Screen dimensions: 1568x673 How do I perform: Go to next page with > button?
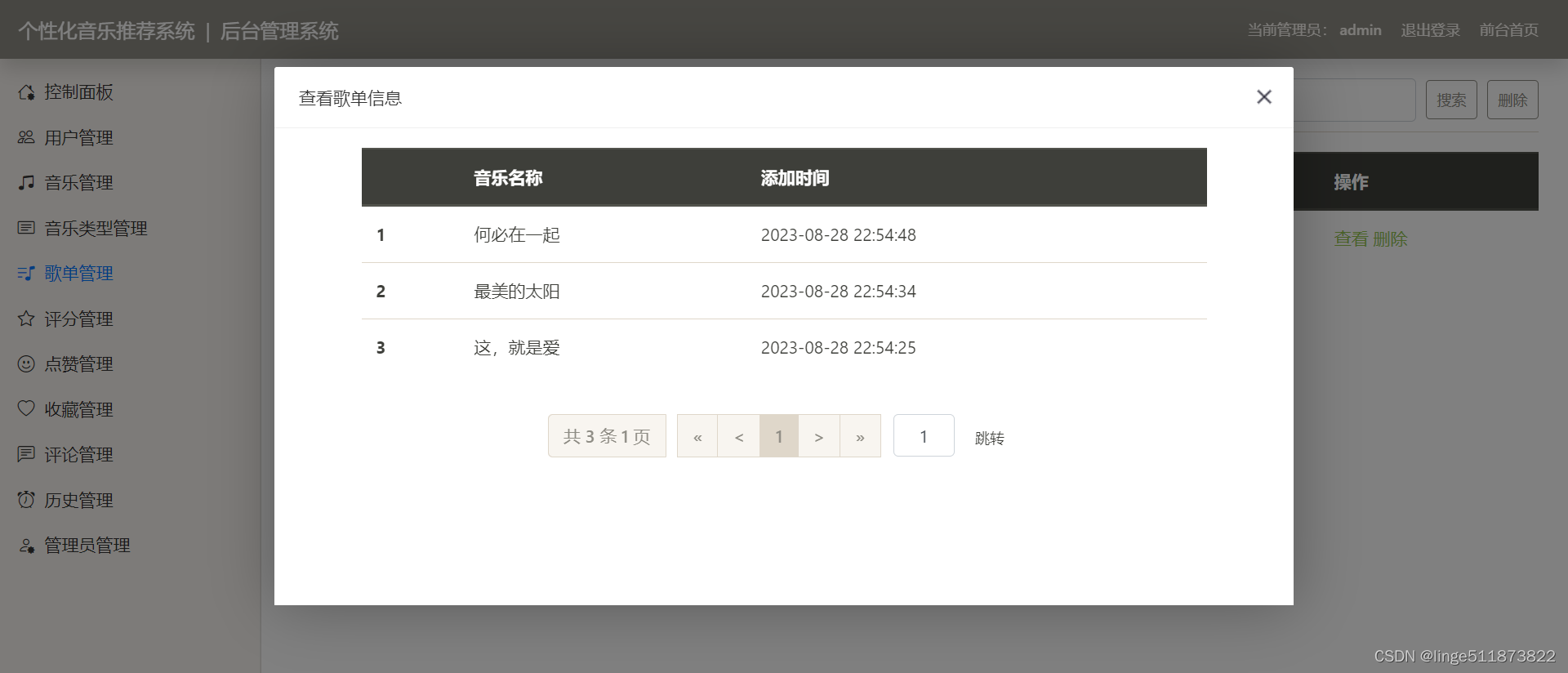click(819, 436)
